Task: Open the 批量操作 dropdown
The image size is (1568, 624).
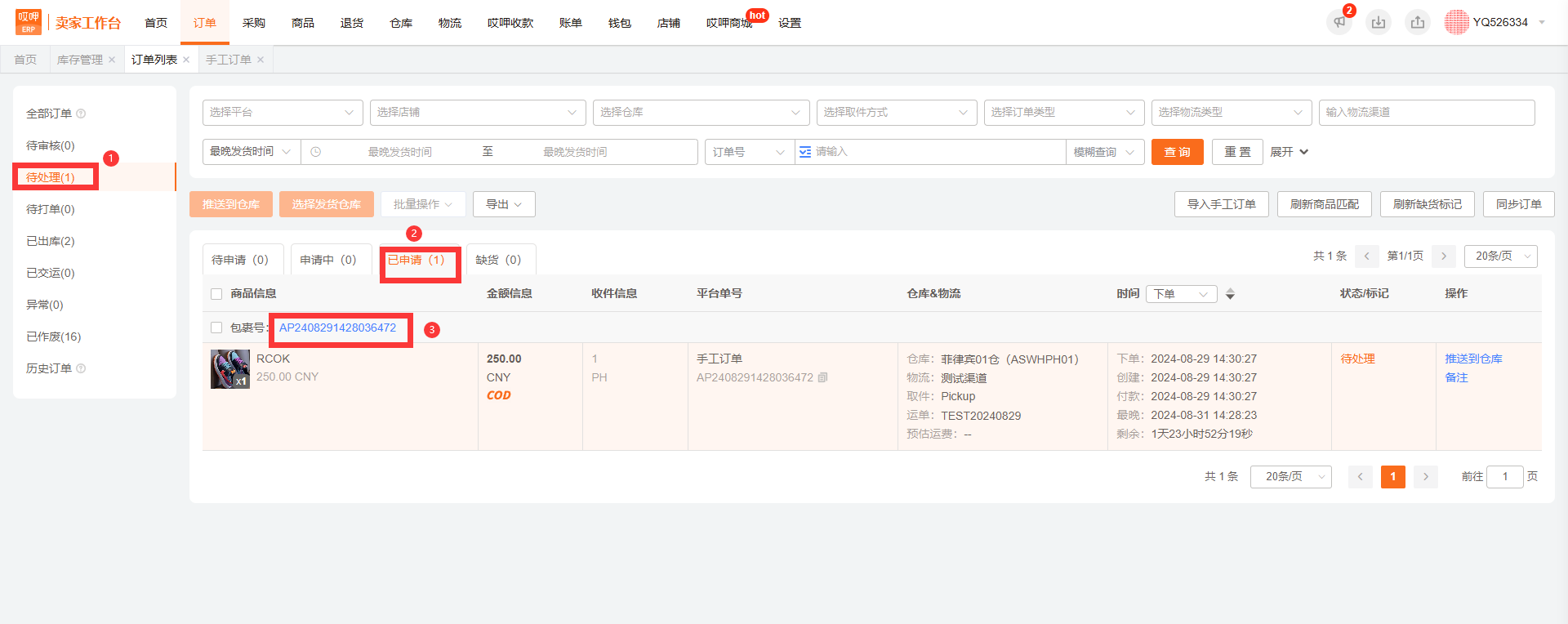Action: pos(423,204)
